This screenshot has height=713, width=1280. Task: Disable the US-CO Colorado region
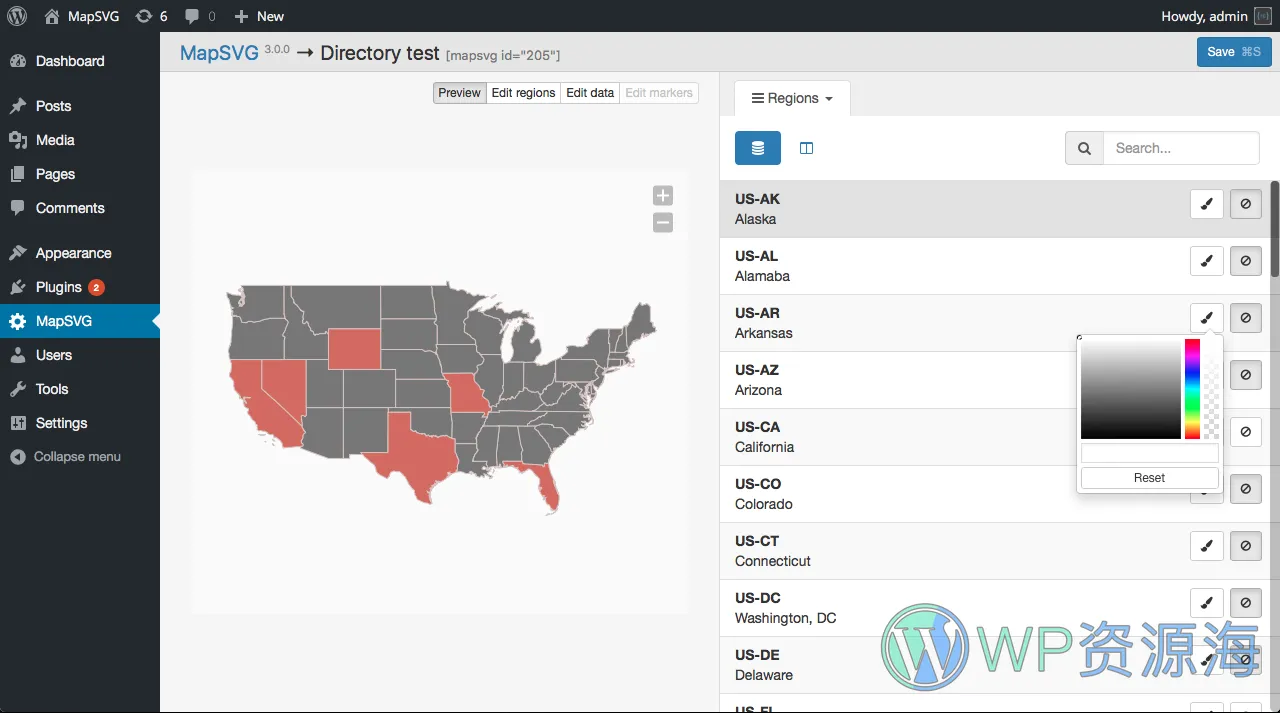coord(1246,489)
